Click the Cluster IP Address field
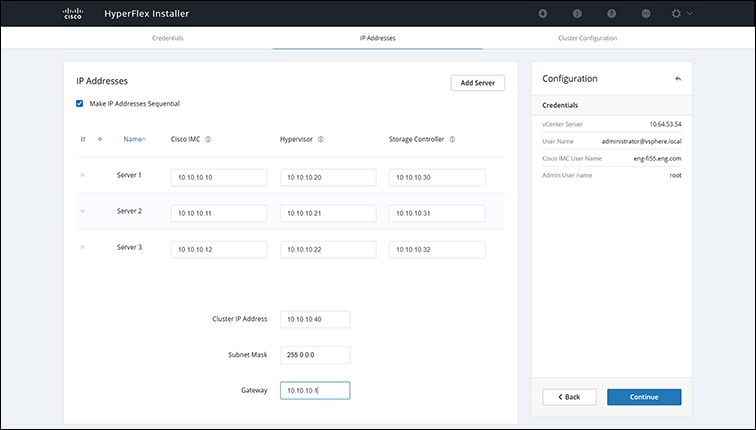756x430 pixels. pos(315,319)
